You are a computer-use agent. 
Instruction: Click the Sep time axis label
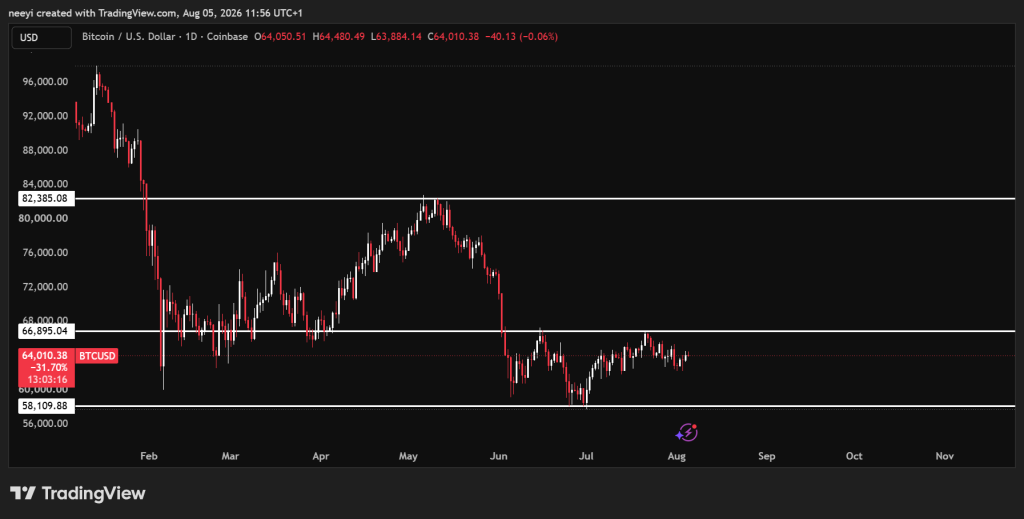(x=767, y=456)
